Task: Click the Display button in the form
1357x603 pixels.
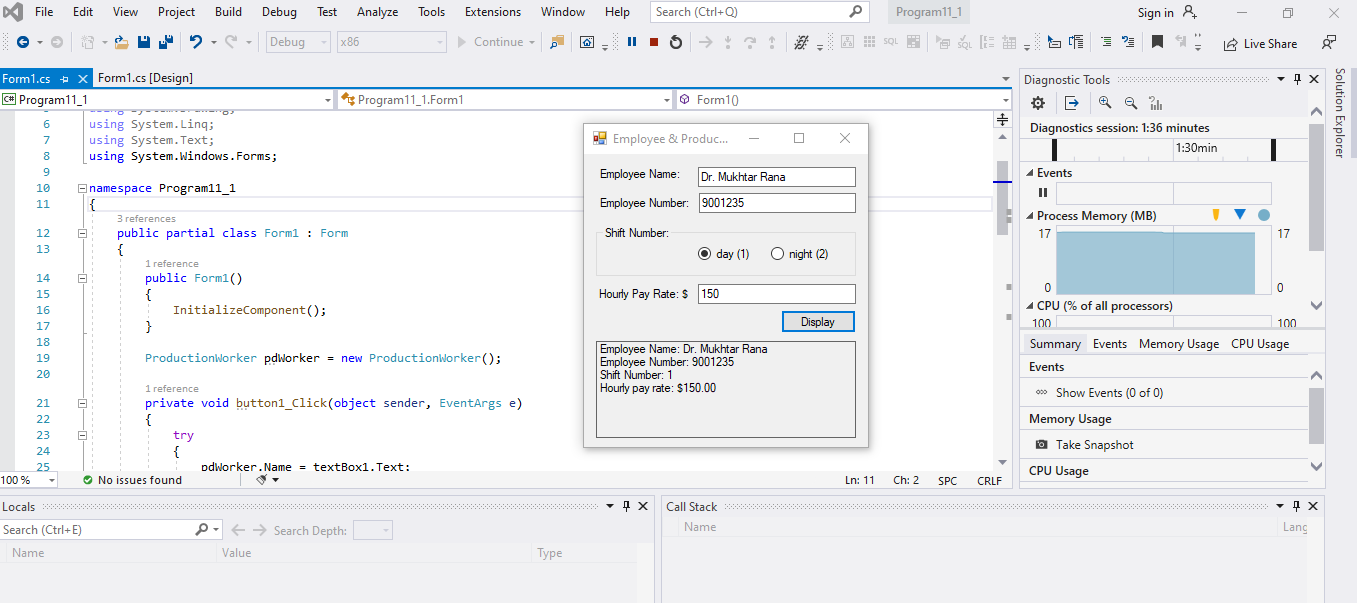Action: (x=818, y=322)
